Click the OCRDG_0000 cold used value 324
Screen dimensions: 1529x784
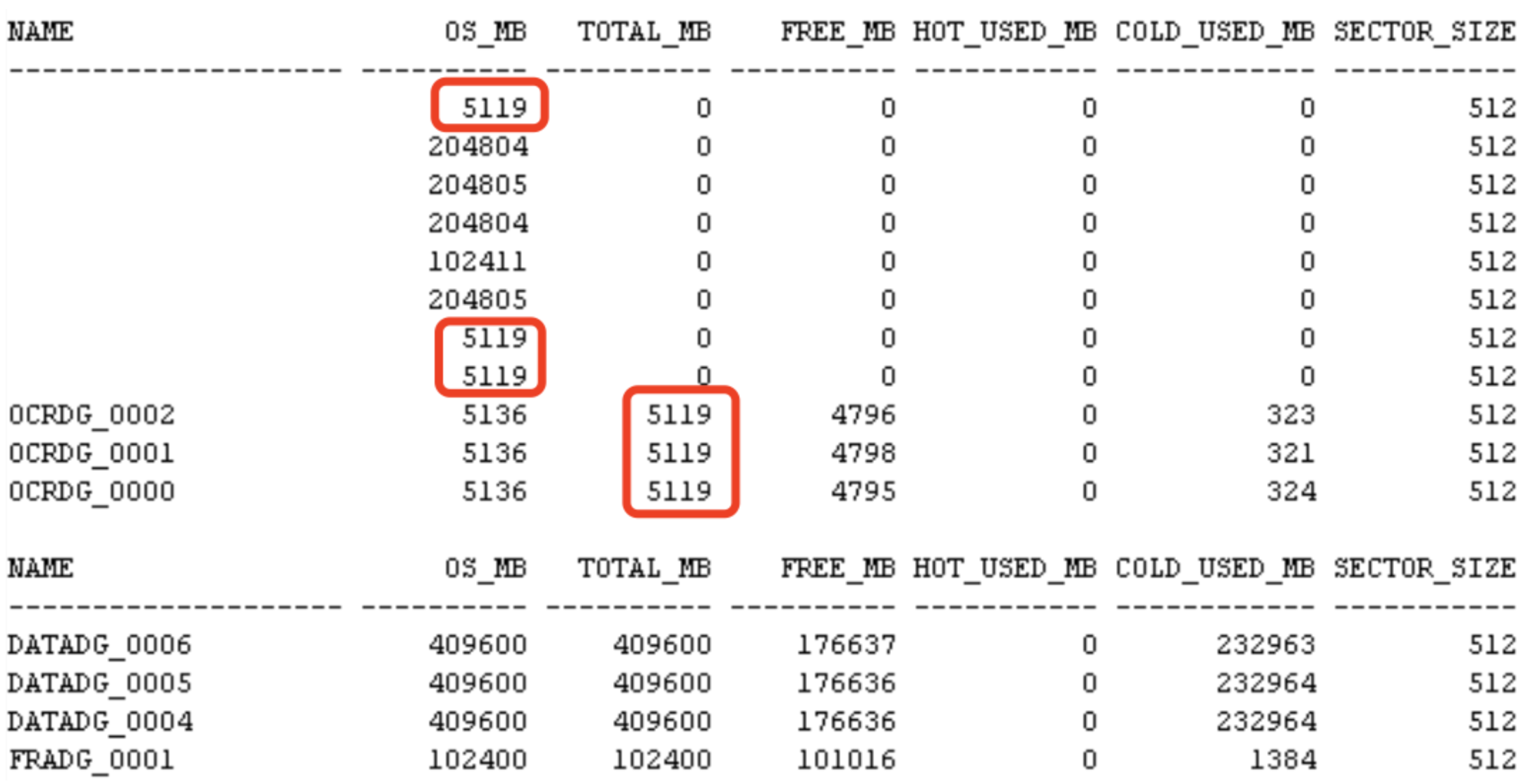tap(1291, 492)
